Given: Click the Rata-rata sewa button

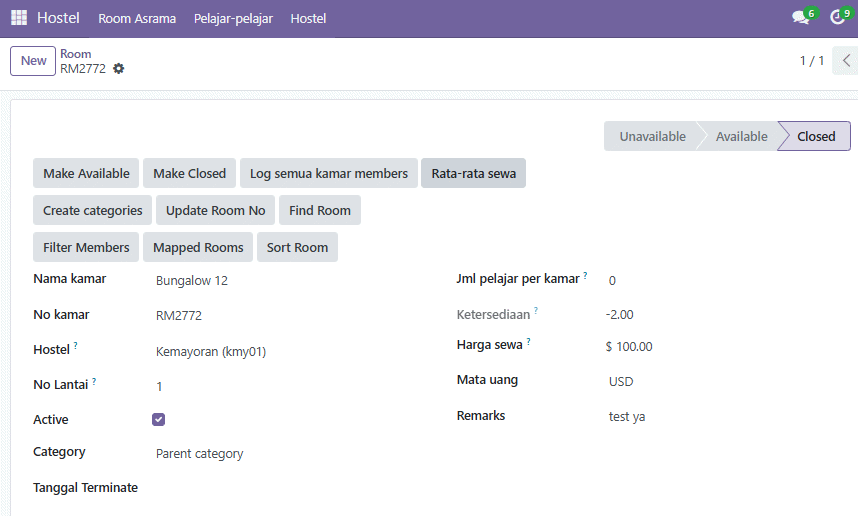Looking at the screenshot, I should 473,173.
